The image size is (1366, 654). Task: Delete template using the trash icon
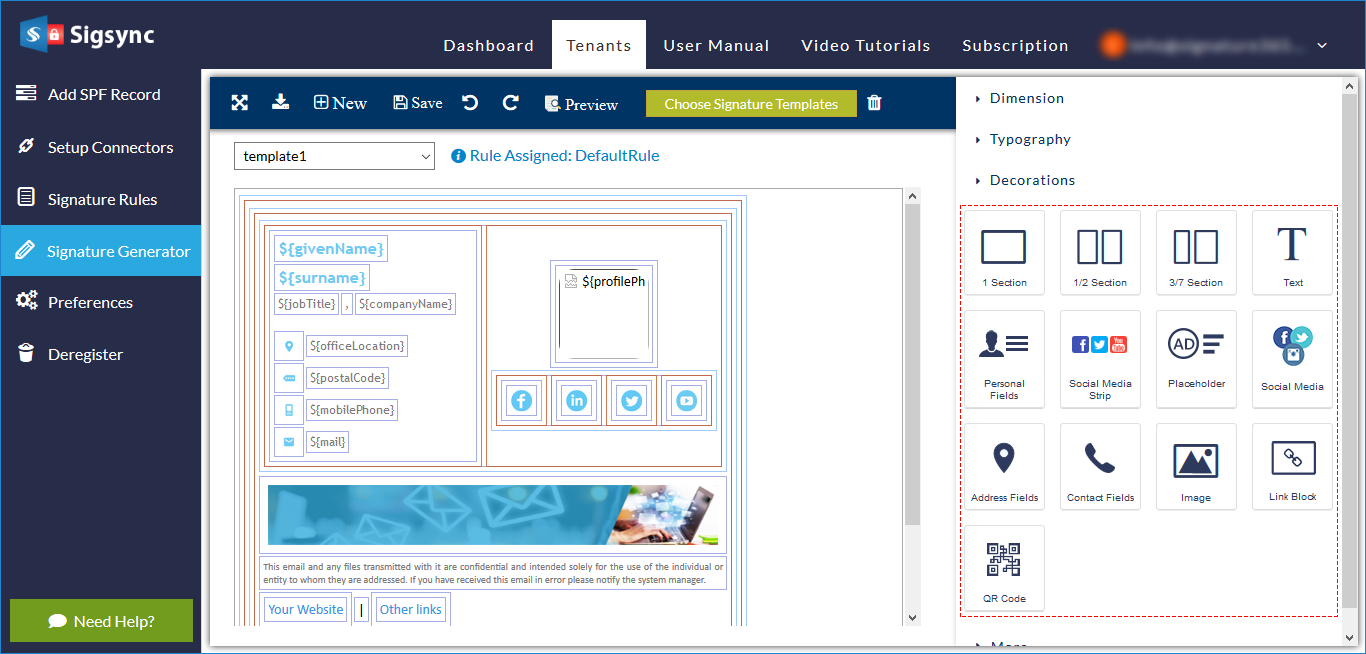click(x=874, y=103)
